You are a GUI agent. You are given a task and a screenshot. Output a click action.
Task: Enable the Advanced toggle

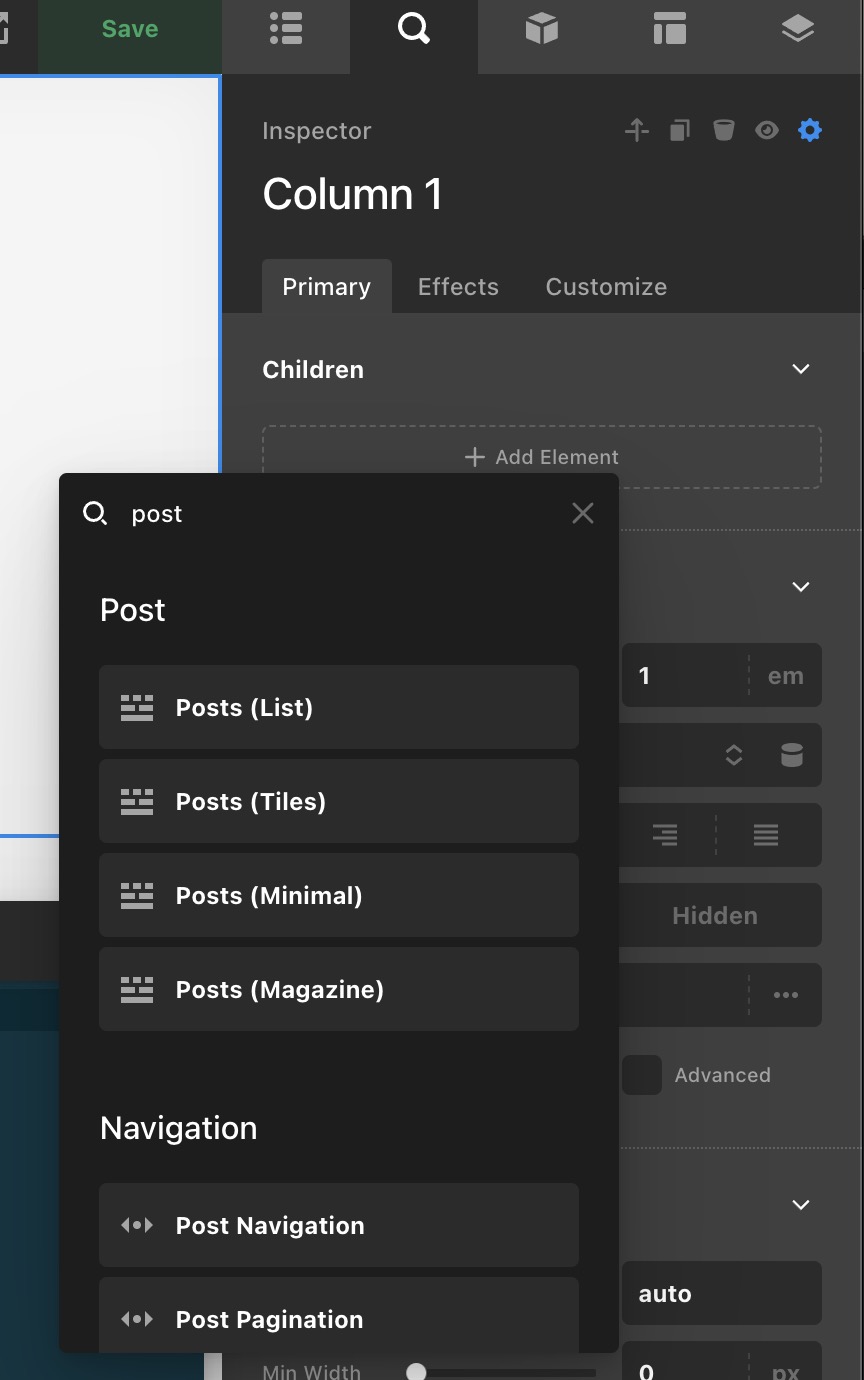click(642, 1075)
